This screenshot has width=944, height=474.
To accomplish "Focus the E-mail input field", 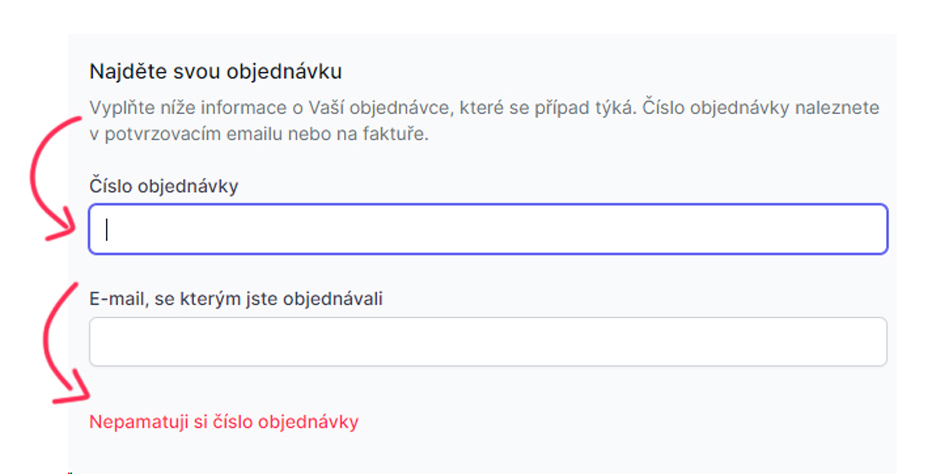I will pyautogui.click(x=488, y=342).
